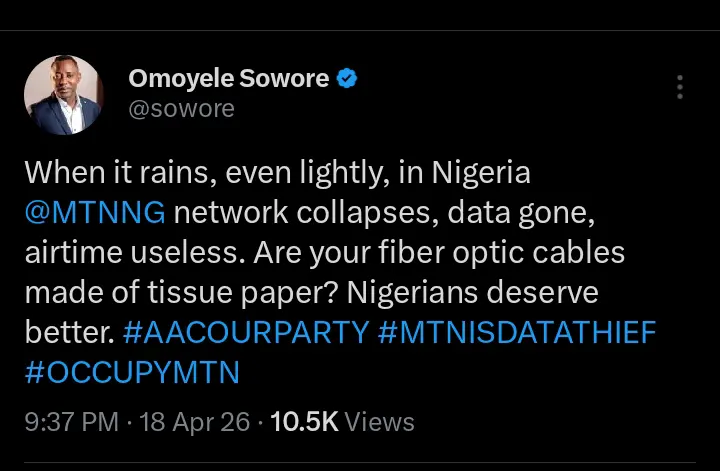
Task: Click the display name Omoyele Sowore
Action: [x=228, y=79]
